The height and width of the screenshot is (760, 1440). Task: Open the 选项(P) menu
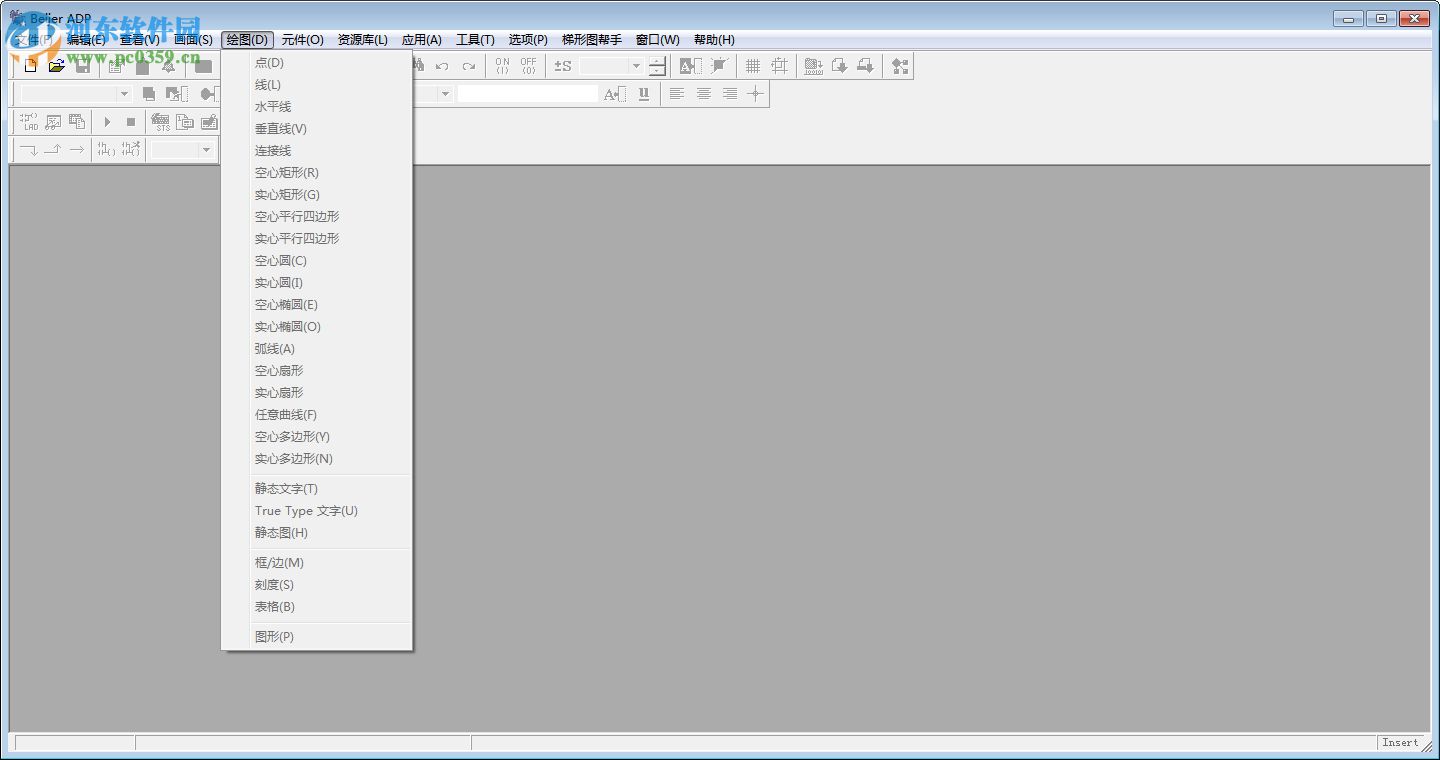point(529,40)
